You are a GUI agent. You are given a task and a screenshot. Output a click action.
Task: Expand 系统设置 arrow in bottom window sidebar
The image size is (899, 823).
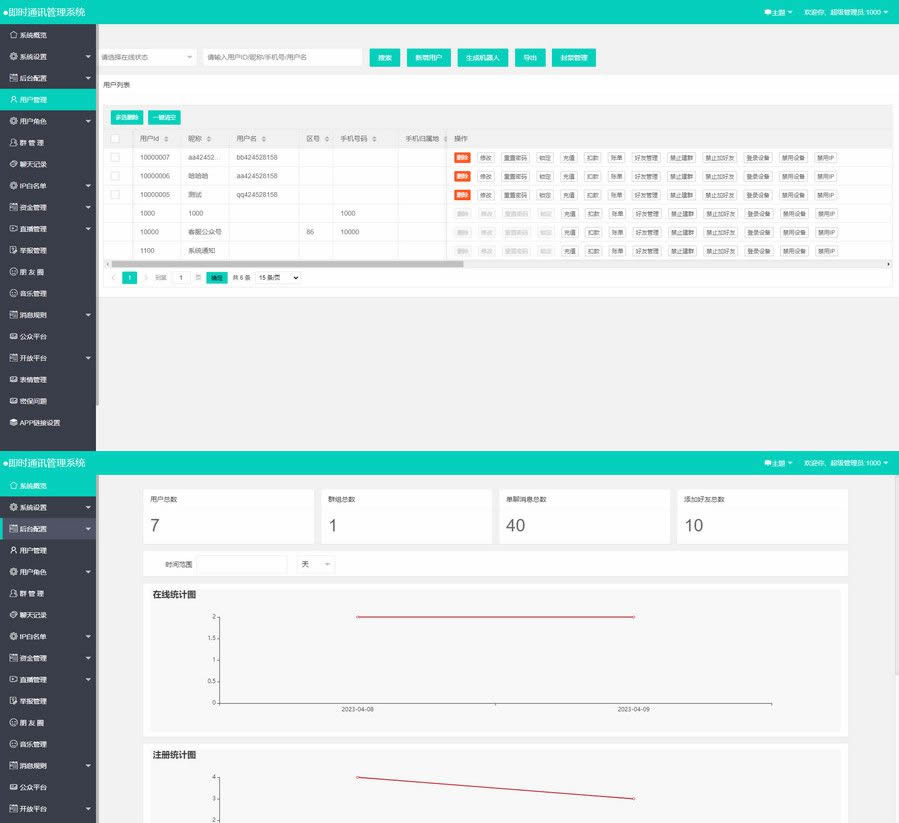pyautogui.click(x=88, y=508)
